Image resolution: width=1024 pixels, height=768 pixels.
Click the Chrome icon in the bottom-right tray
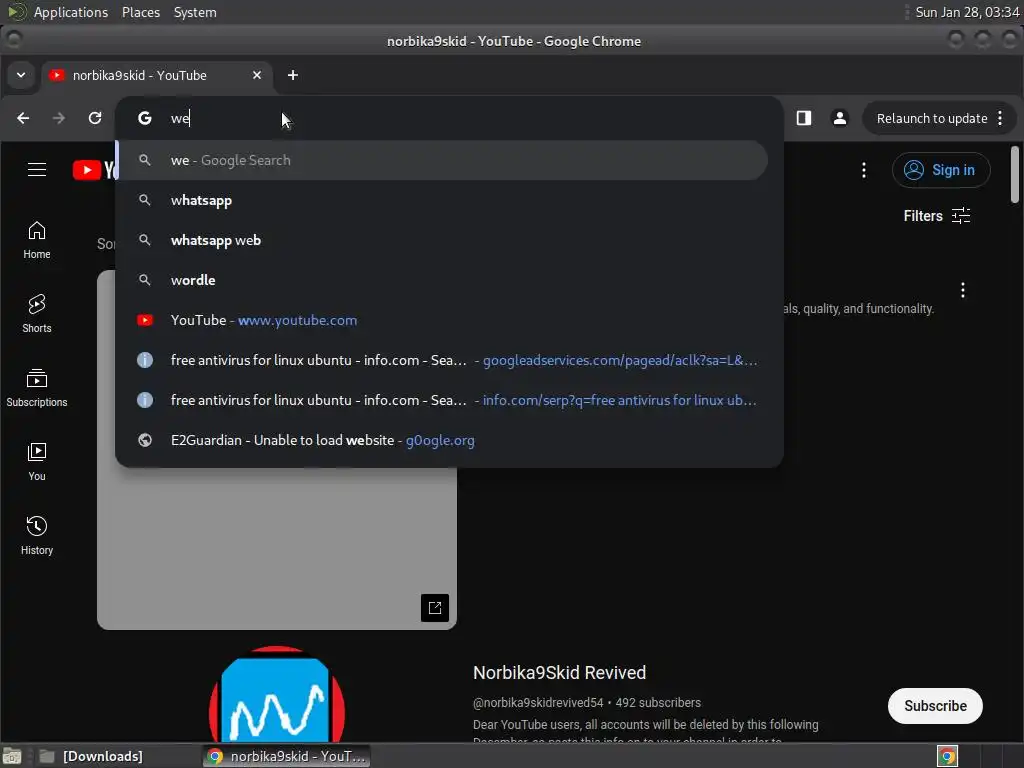pos(948,756)
